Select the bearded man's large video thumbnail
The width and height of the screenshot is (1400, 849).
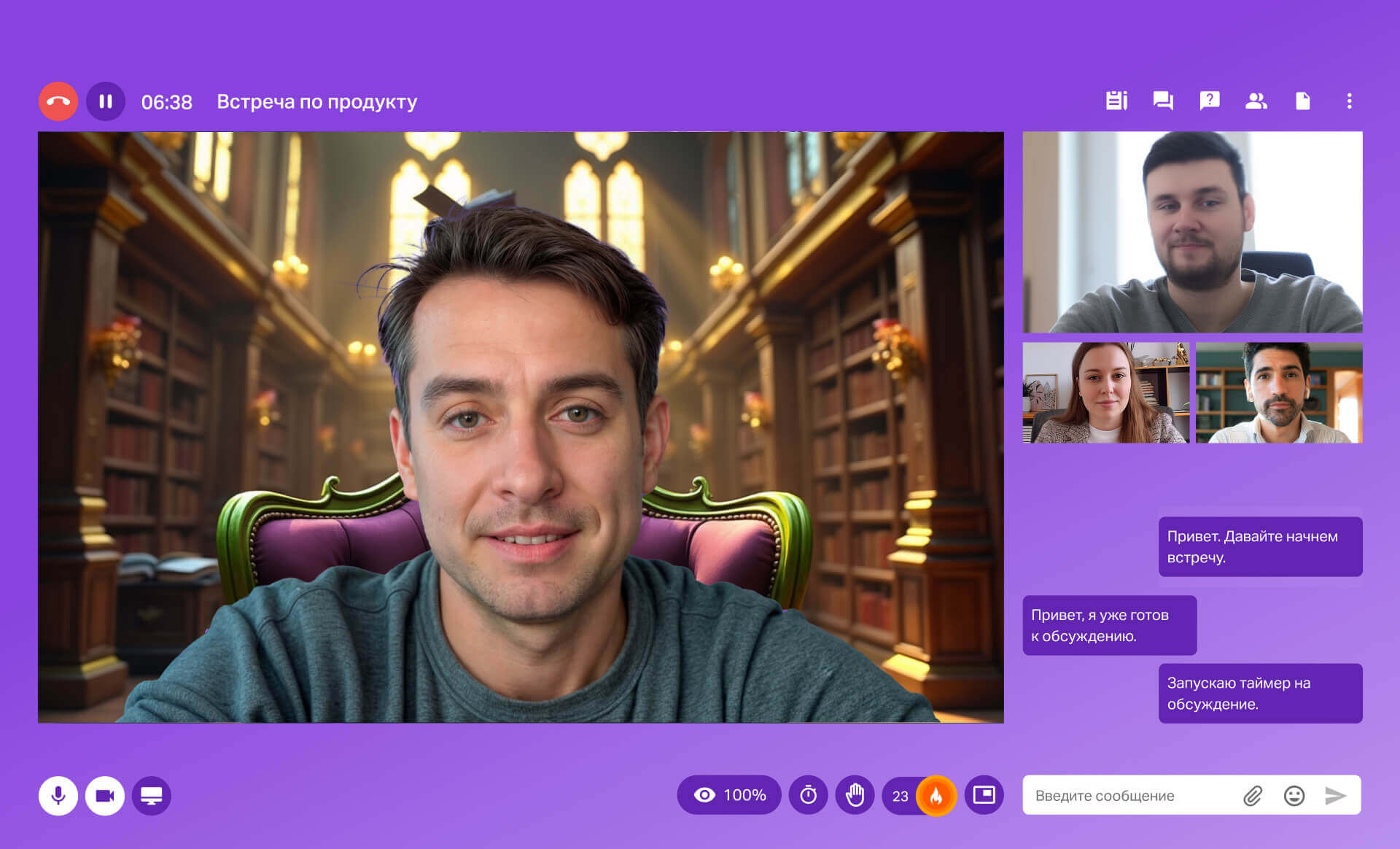point(1192,232)
